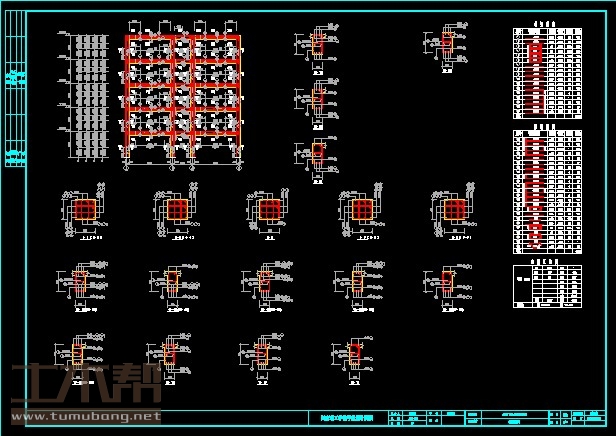Select the last beam section in bottom row
This screenshot has height=436, width=616.
(355, 356)
